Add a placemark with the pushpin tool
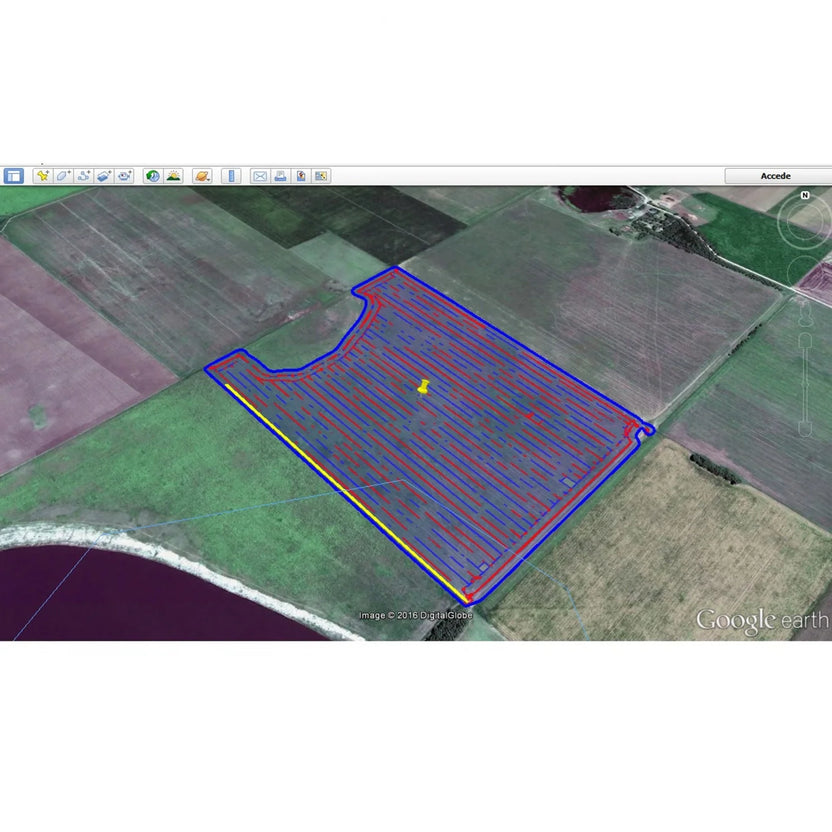This screenshot has width=832, height=832. coord(42,176)
